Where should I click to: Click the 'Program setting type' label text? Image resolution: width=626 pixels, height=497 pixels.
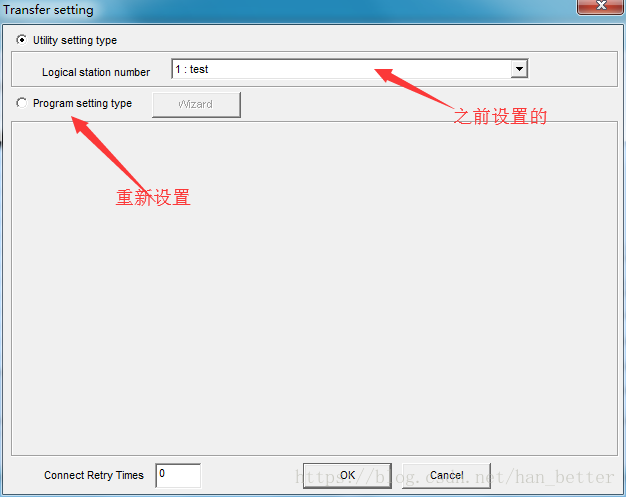tap(82, 103)
